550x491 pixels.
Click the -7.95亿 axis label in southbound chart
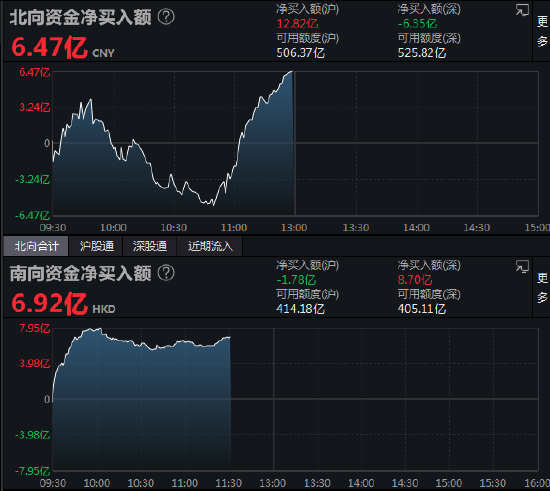click(x=32, y=471)
